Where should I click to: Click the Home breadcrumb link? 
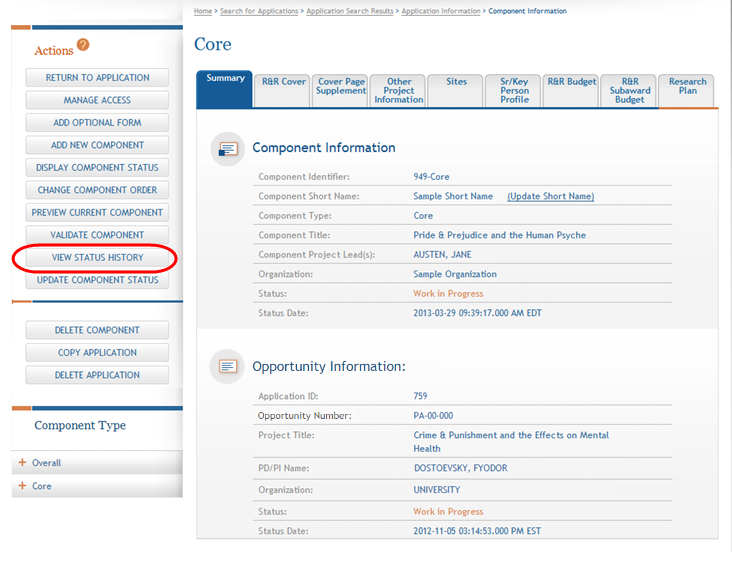click(202, 11)
